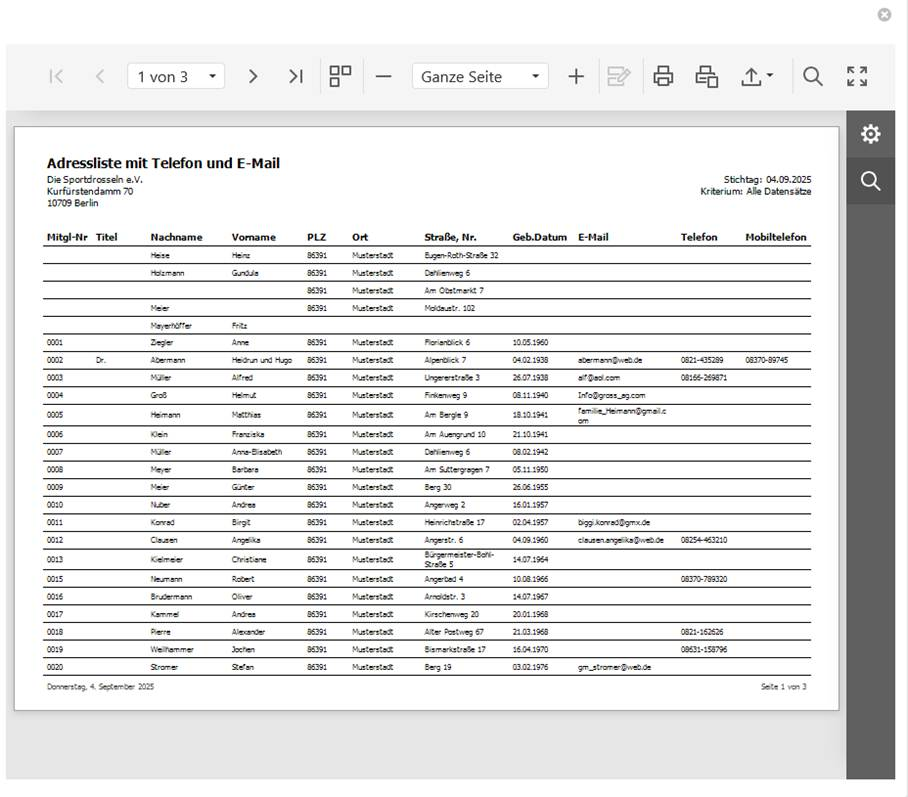Open the settings gear side panel tab

[x=871, y=134]
